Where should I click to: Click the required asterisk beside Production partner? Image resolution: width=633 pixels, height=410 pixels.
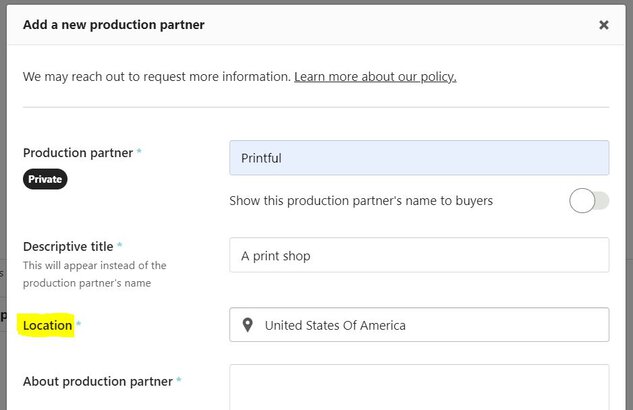click(x=139, y=151)
